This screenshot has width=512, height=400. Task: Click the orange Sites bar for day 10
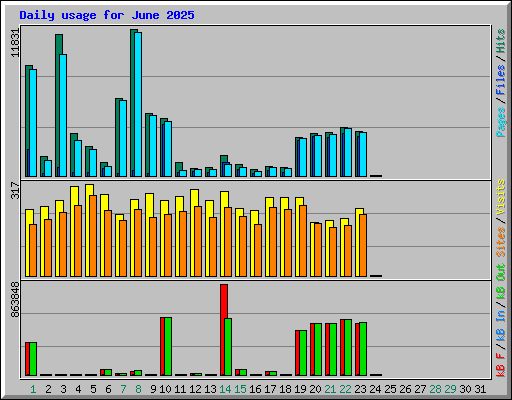(168, 245)
